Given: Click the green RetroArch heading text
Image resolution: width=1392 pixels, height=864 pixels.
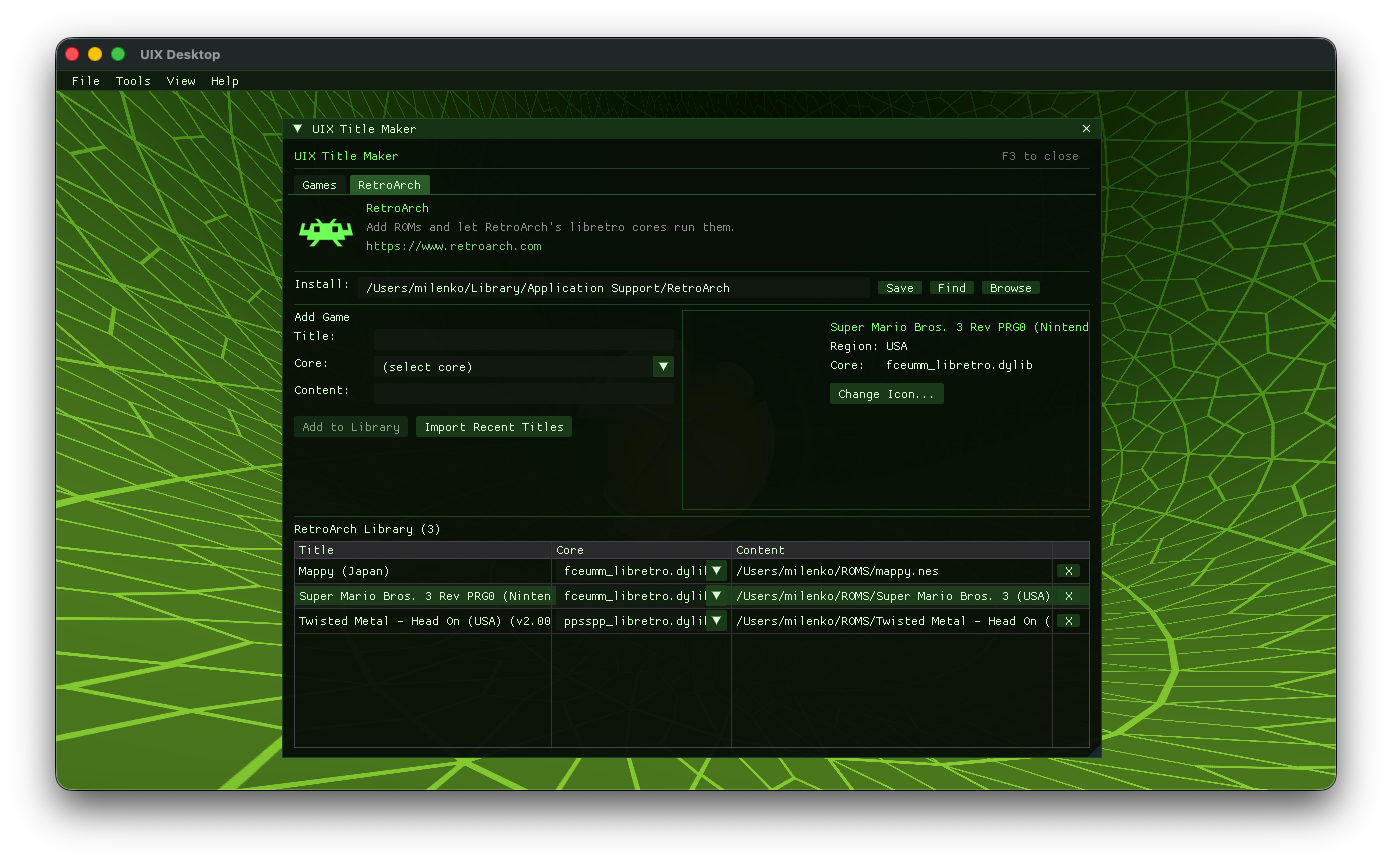Looking at the screenshot, I should click(397, 208).
